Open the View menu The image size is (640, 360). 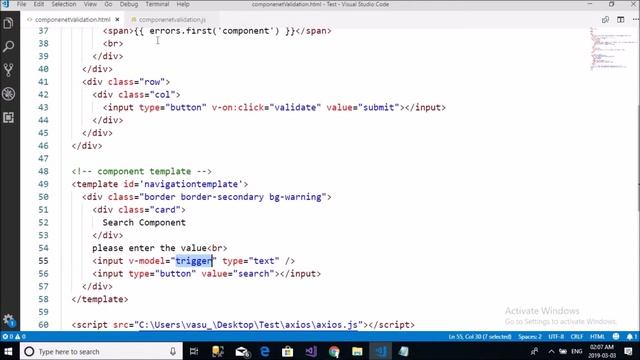point(90,4)
